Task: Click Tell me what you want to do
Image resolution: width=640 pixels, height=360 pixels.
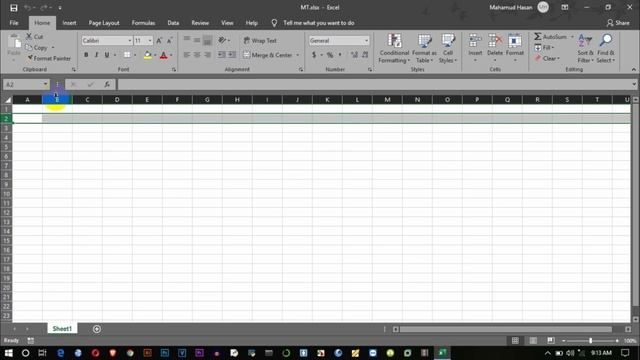Action: [x=319, y=23]
